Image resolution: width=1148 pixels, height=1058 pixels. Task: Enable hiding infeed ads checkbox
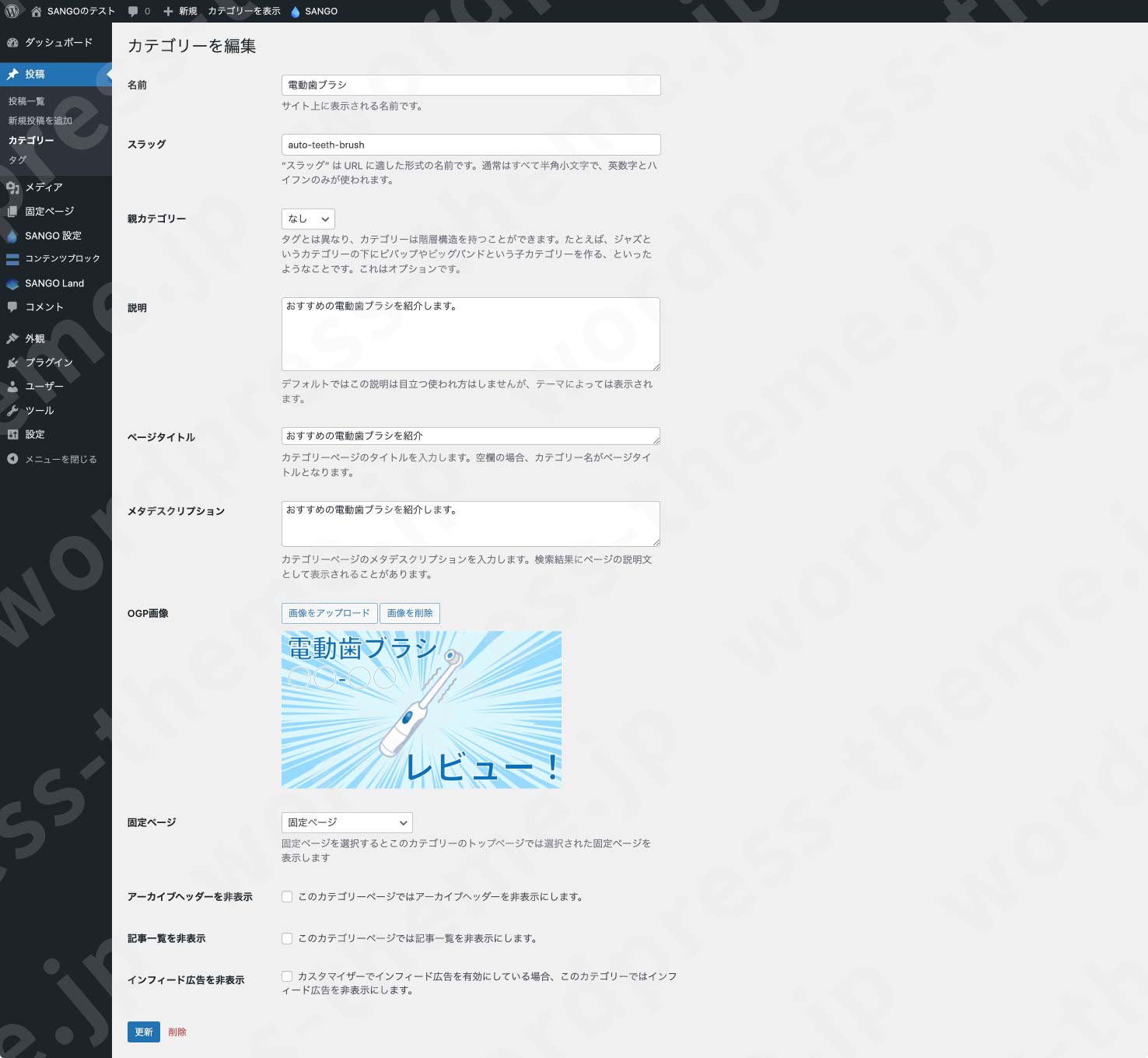point(287,975)
